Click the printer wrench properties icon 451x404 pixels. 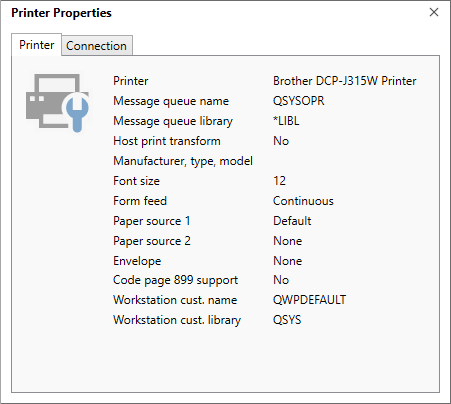click(x=58, y=103)
